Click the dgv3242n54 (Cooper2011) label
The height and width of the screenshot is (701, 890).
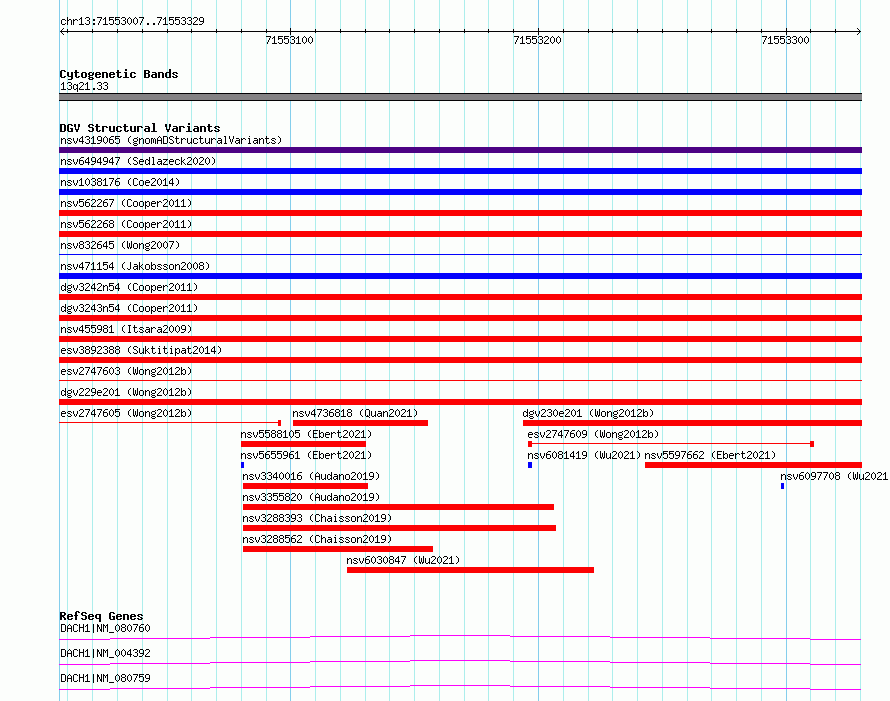(x=129, y=287)
